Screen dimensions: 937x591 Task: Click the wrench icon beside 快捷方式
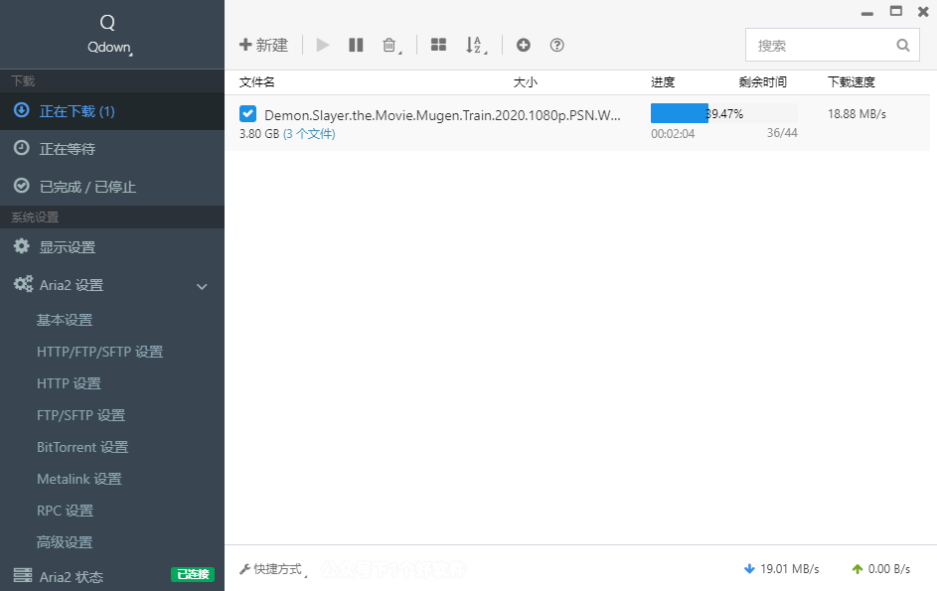[244, 569]
